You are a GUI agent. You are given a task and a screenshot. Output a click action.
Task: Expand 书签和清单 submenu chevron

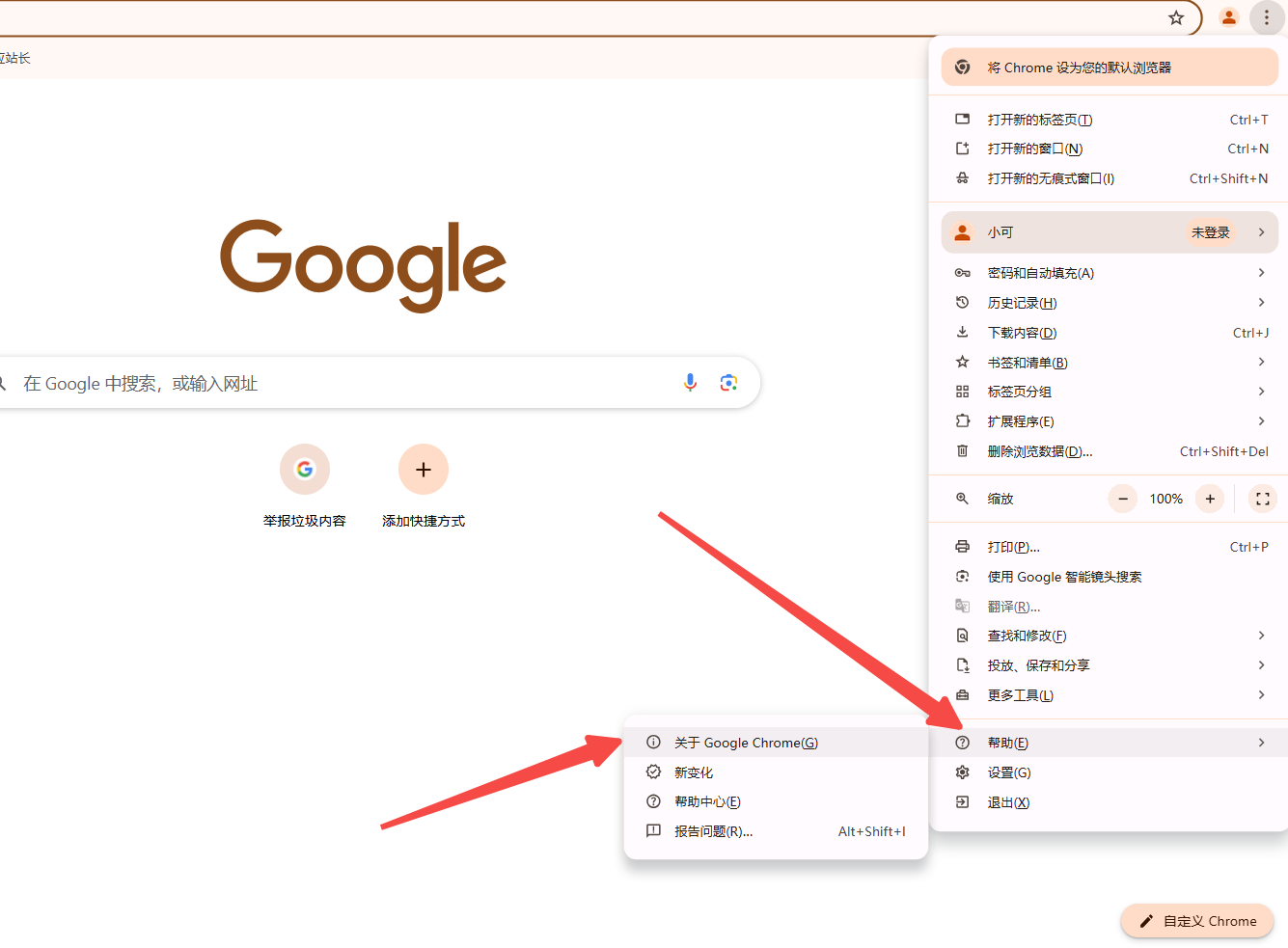[1261, 362]
